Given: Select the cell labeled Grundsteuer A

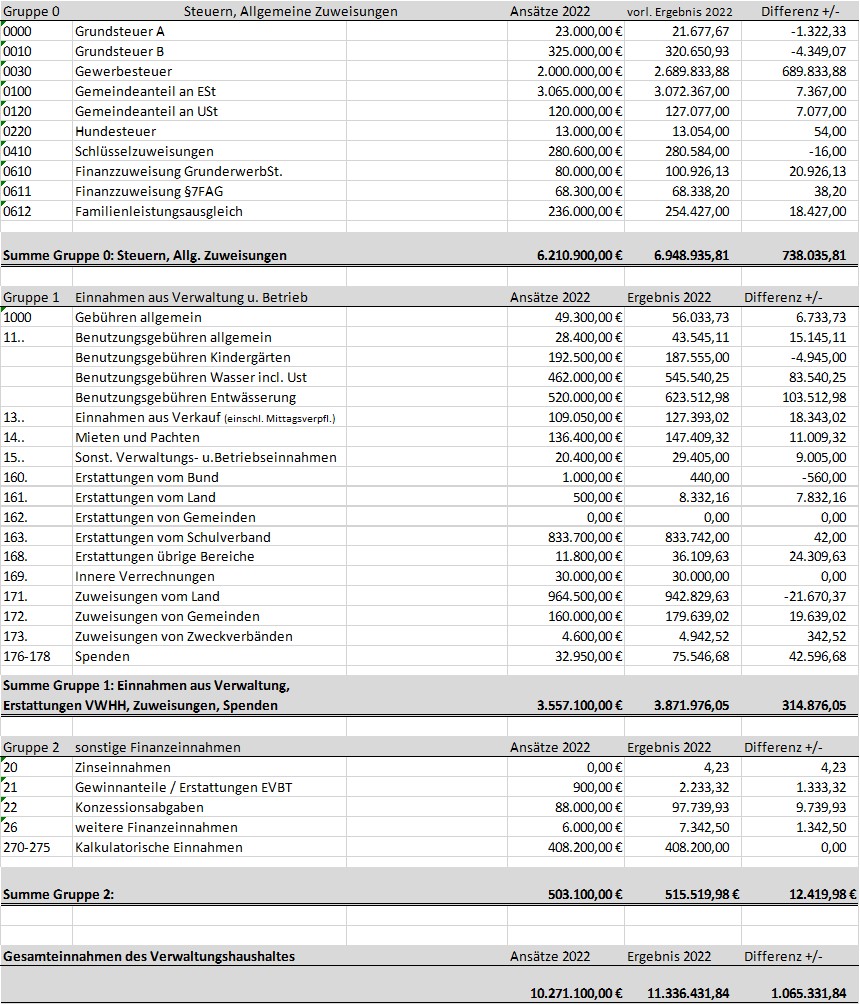Looking at the screenshot, I should pos(209,31).
